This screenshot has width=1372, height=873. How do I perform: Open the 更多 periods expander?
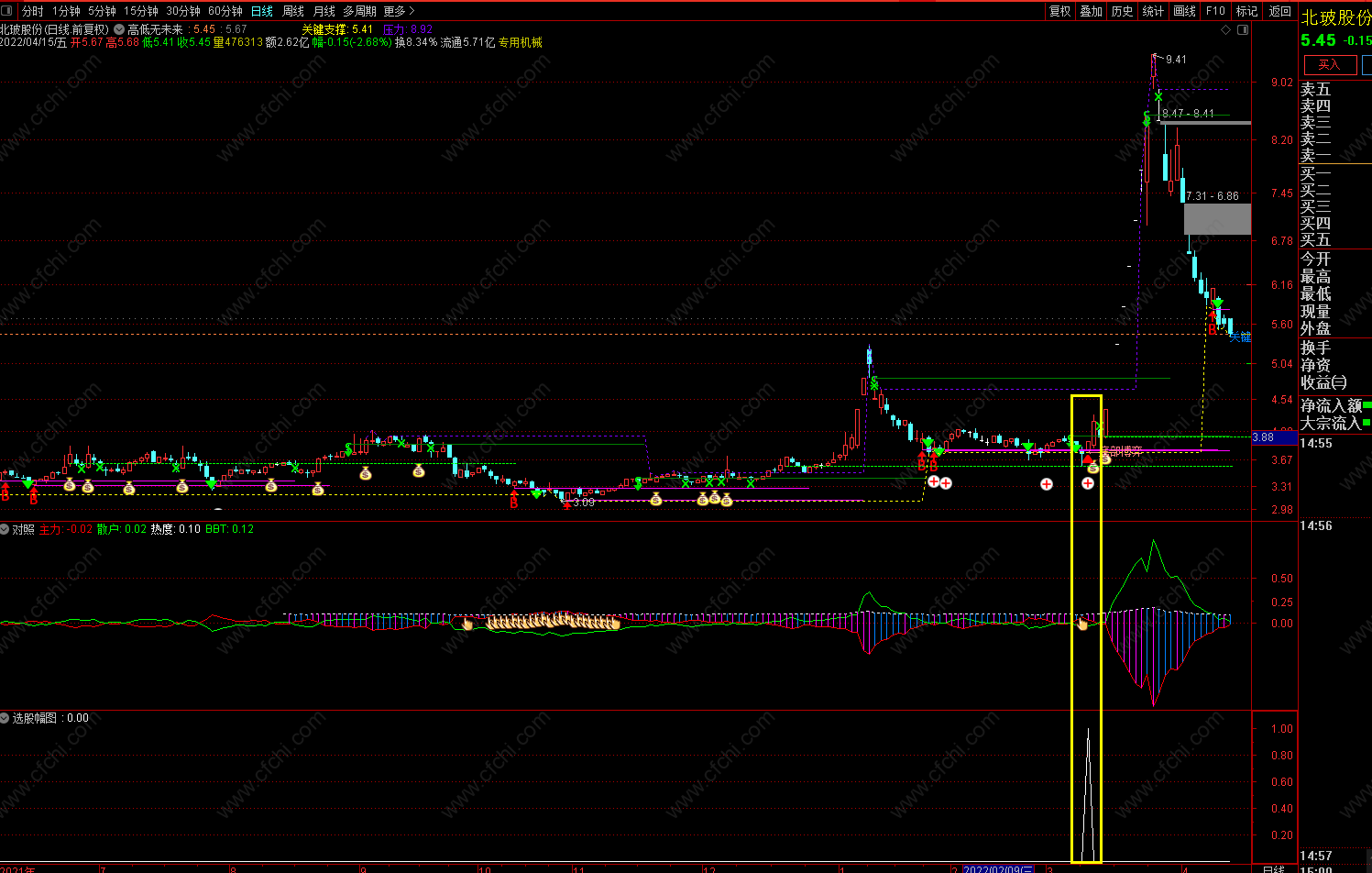400,11
